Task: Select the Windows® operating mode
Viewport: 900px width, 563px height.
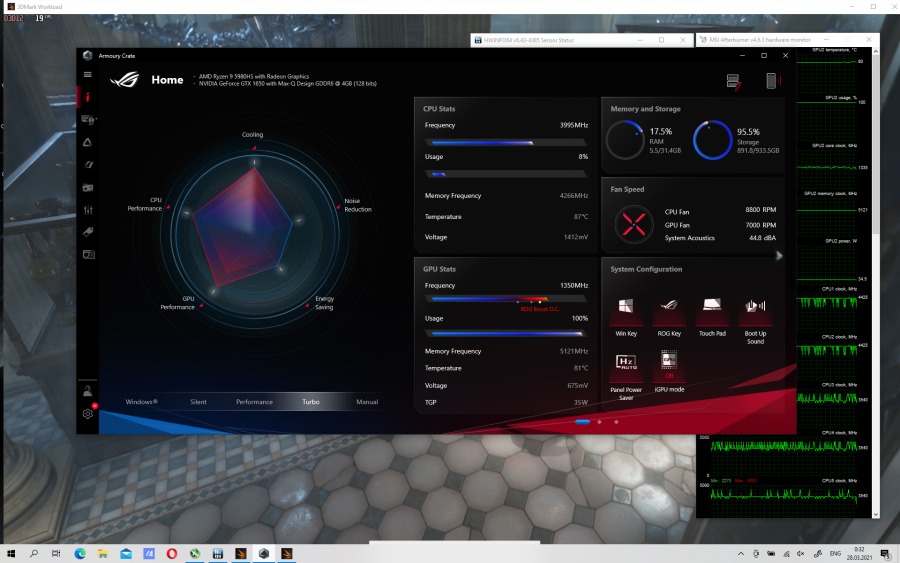Action: pos(141,402)
